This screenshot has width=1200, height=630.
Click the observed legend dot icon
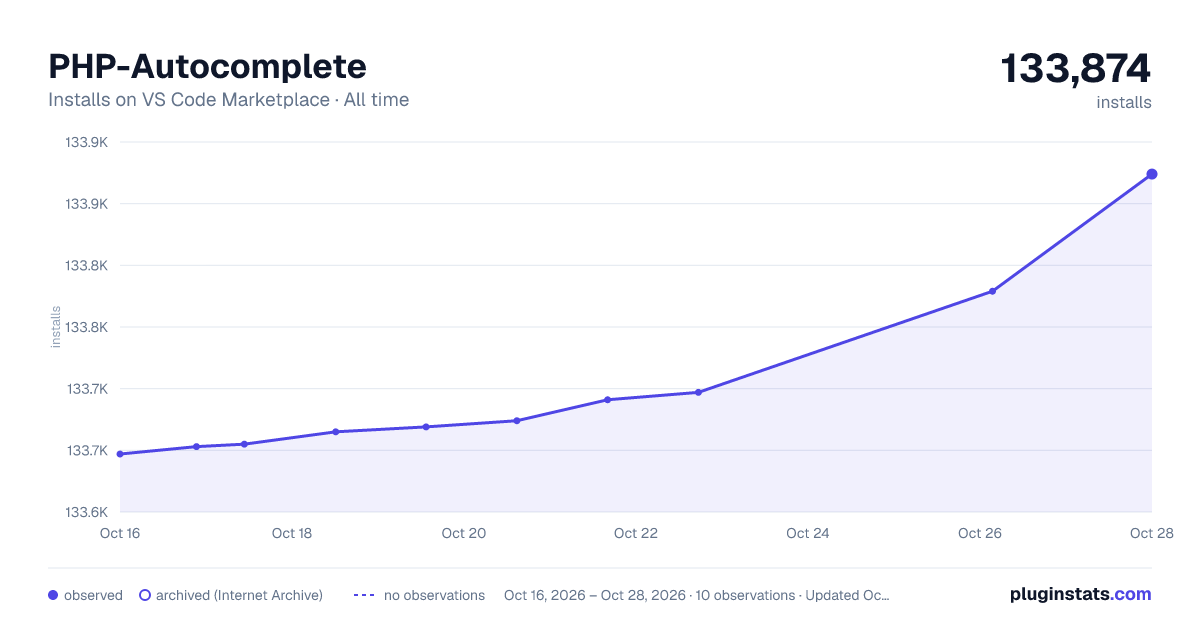pyautogui.click(x=53, y=595)
